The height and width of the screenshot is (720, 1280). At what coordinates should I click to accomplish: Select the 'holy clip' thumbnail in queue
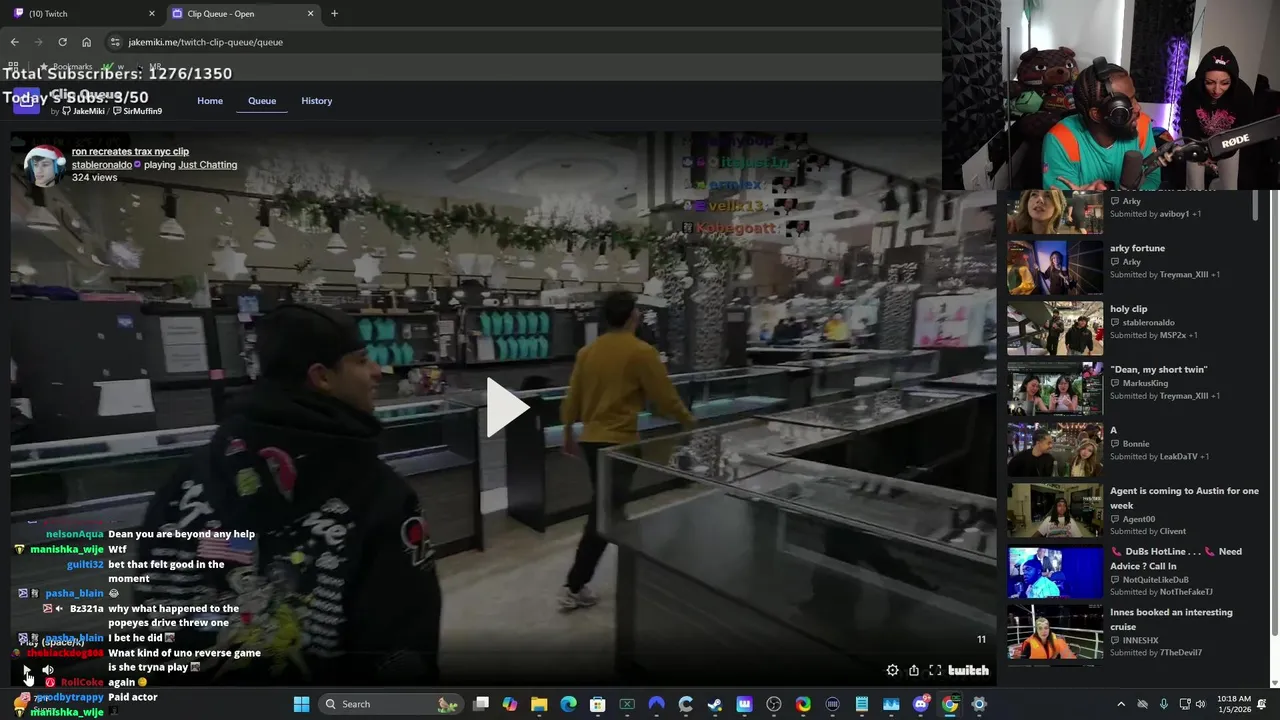(1055, 328)
